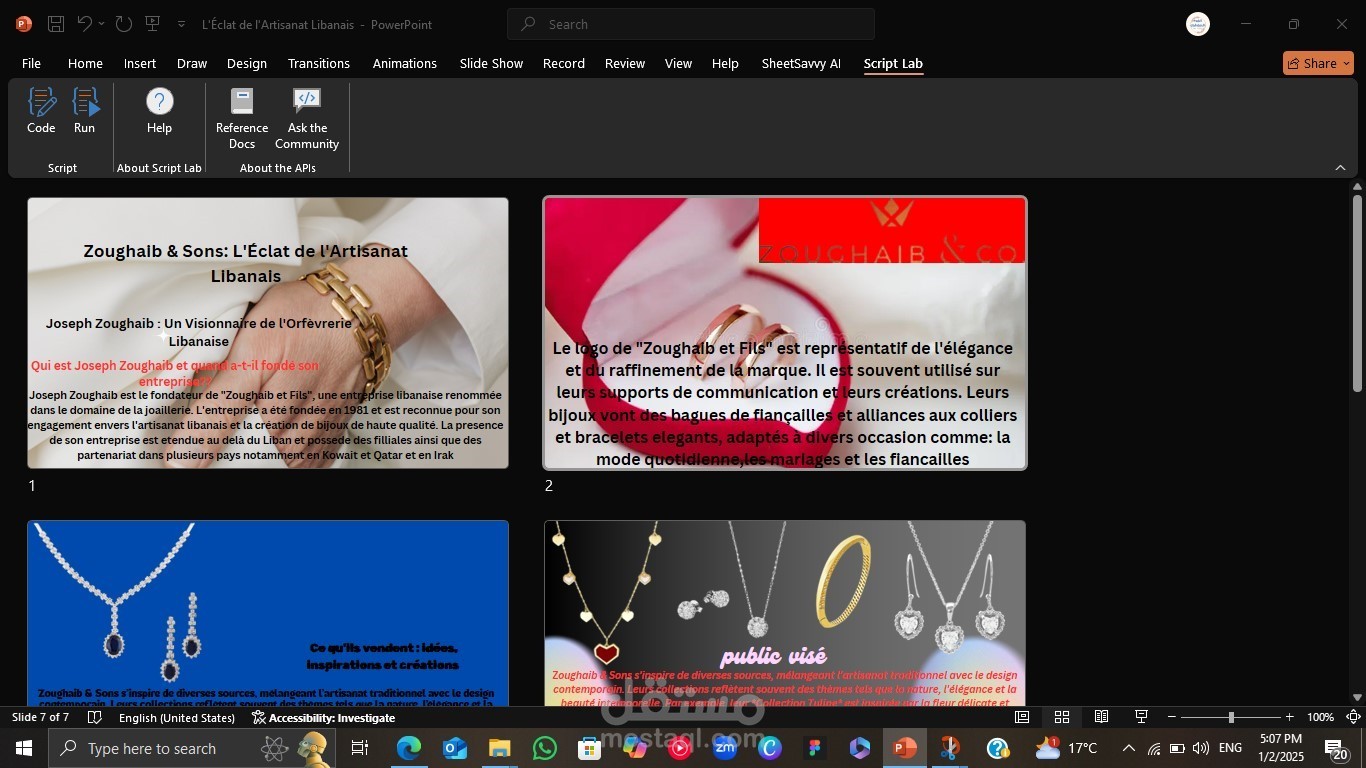
Task: Click Accessibility: Investigate in status bar
Action: (x=323, y=717)
